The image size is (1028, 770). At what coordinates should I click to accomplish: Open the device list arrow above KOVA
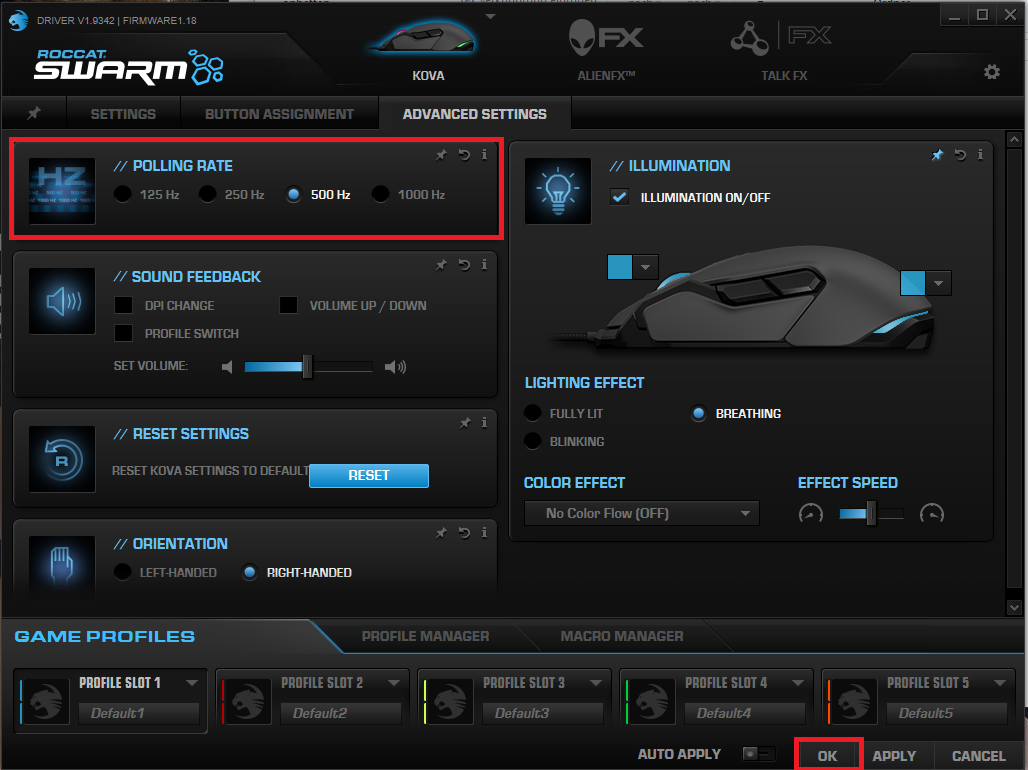490,16
